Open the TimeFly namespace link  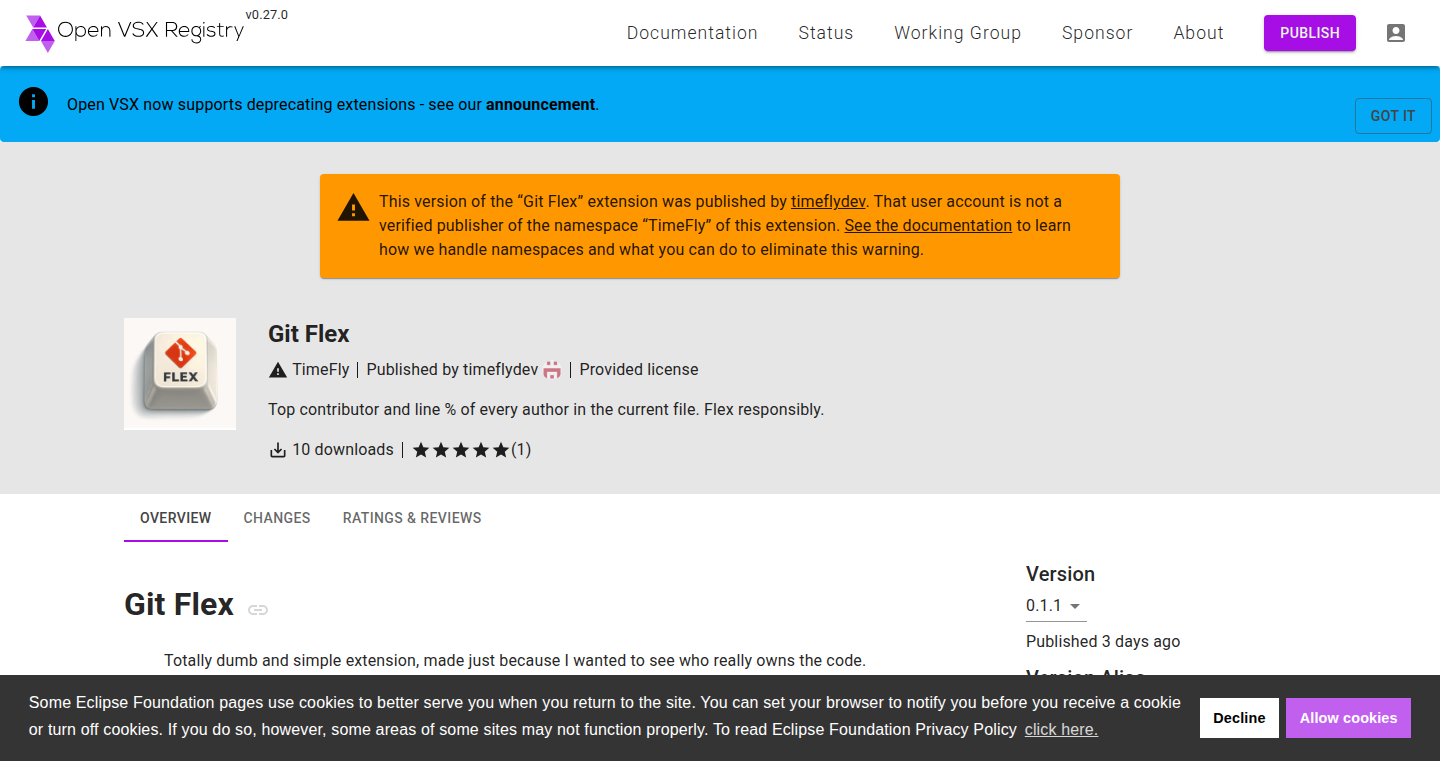[321, 370]
